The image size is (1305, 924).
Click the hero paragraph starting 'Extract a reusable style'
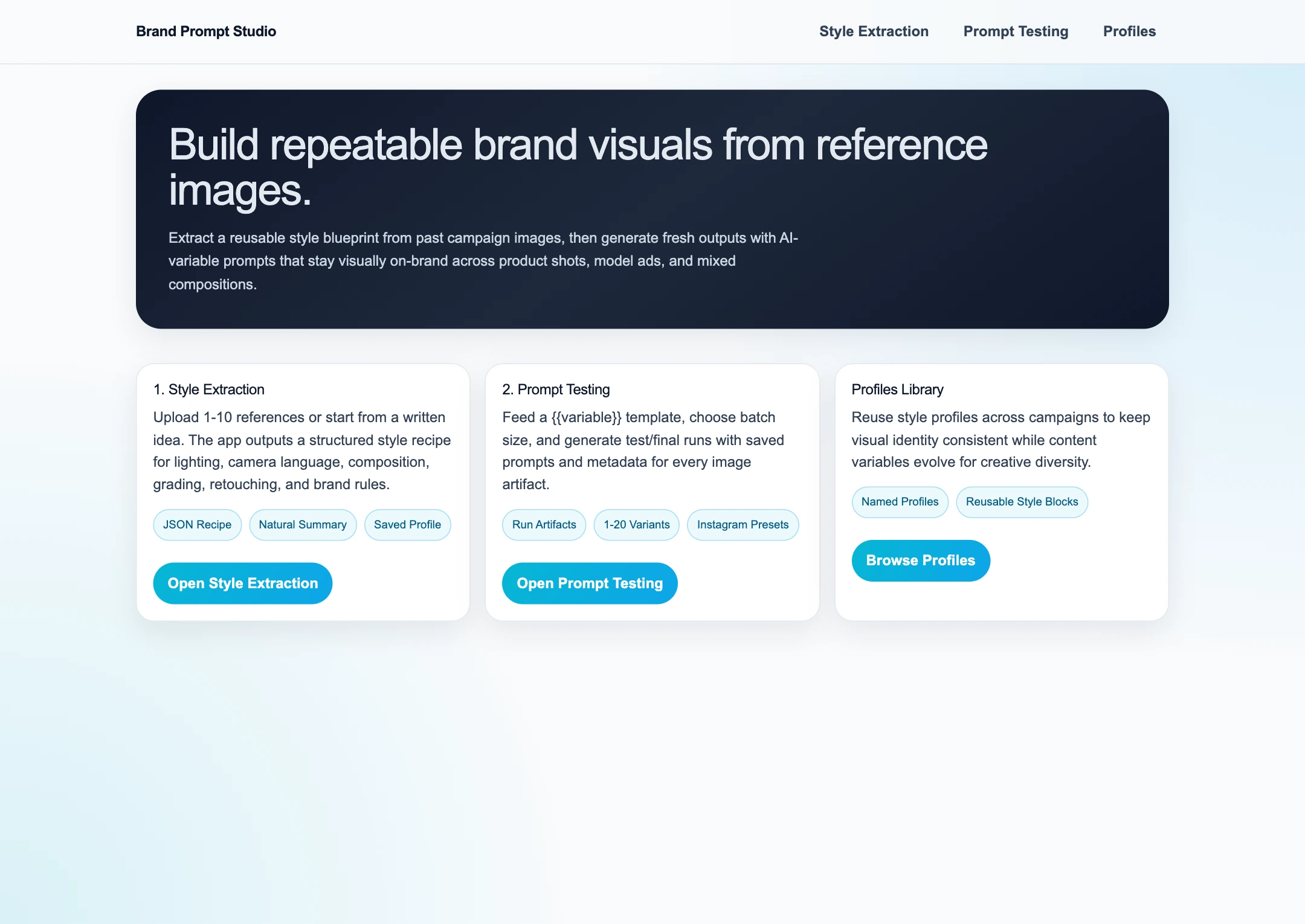483,261
